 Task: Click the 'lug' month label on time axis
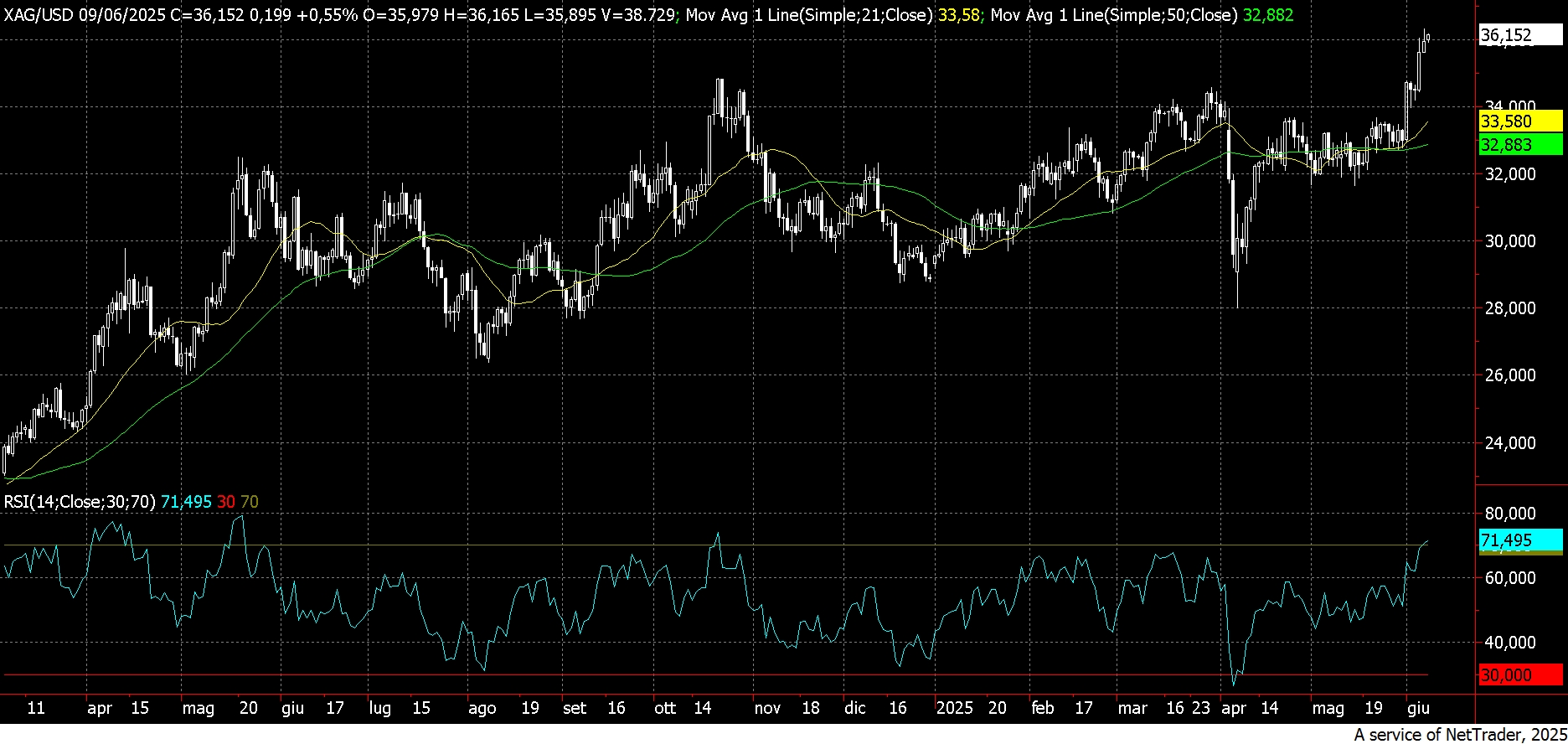pyautogui.click(x=380, y=709)
